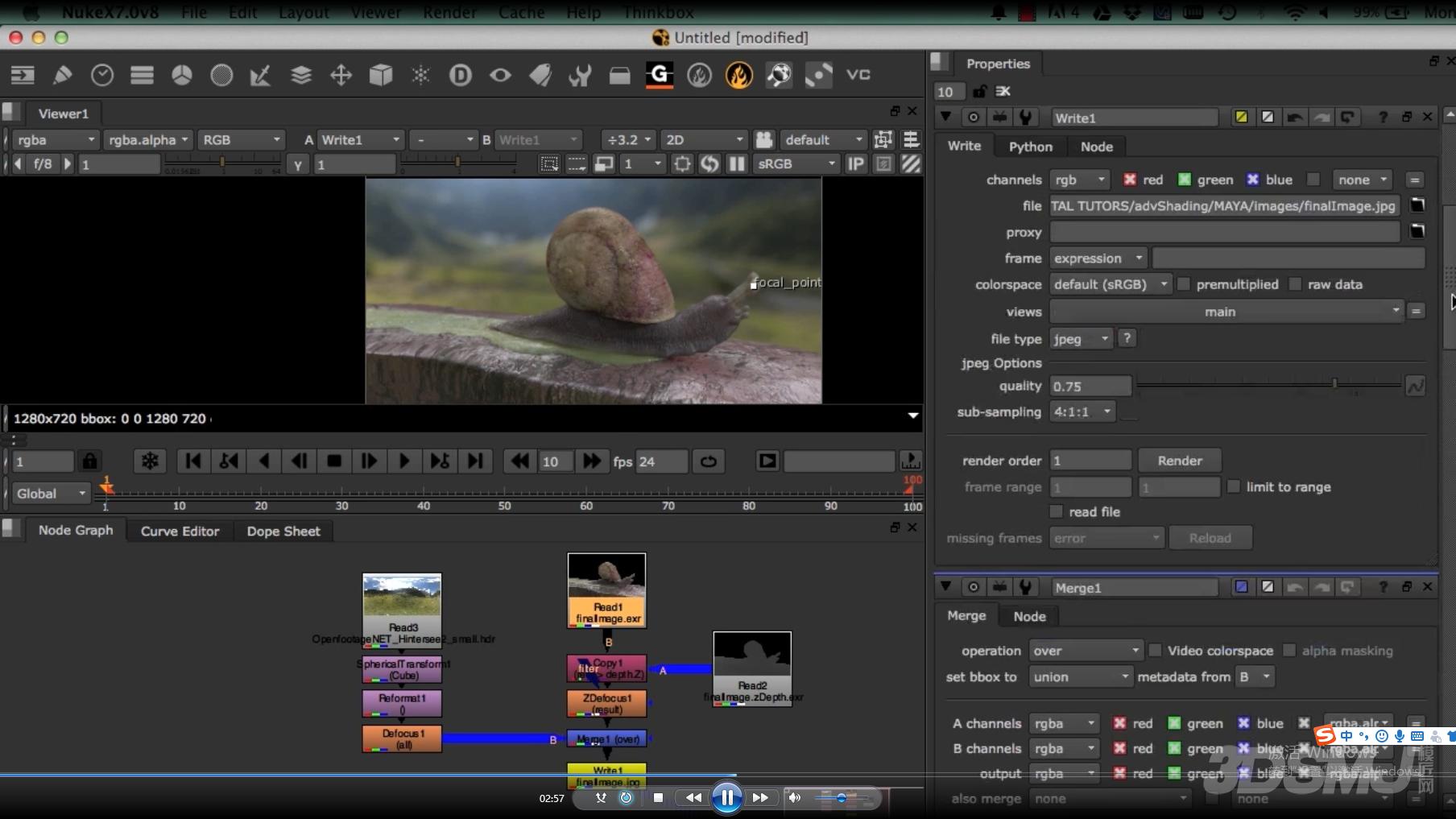1456x819 pixels.
Task: Open the Render menu
Action: 450,12
